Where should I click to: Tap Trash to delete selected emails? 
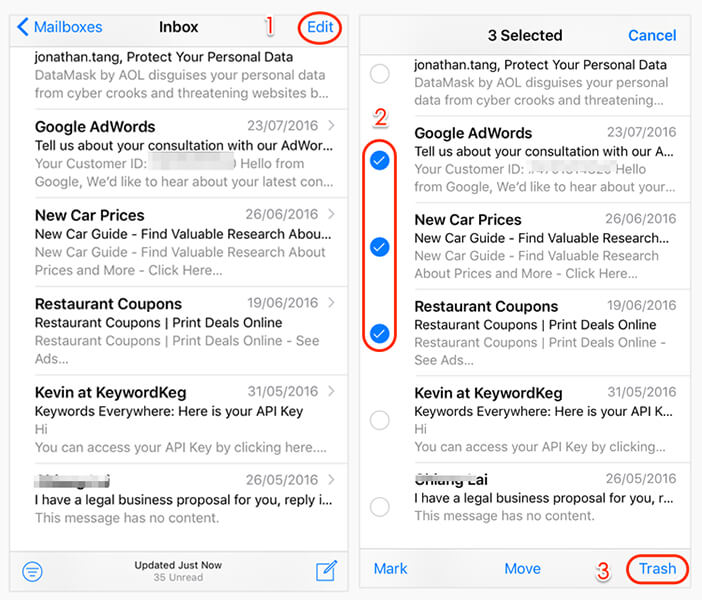657,569
